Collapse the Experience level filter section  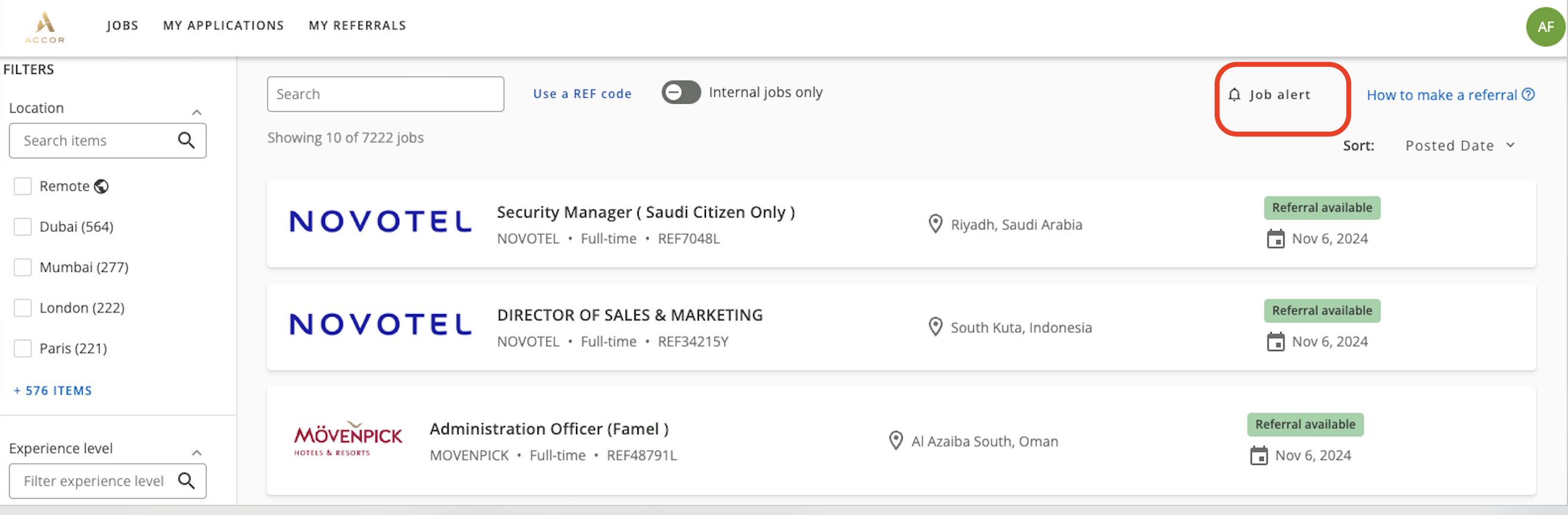197,452
